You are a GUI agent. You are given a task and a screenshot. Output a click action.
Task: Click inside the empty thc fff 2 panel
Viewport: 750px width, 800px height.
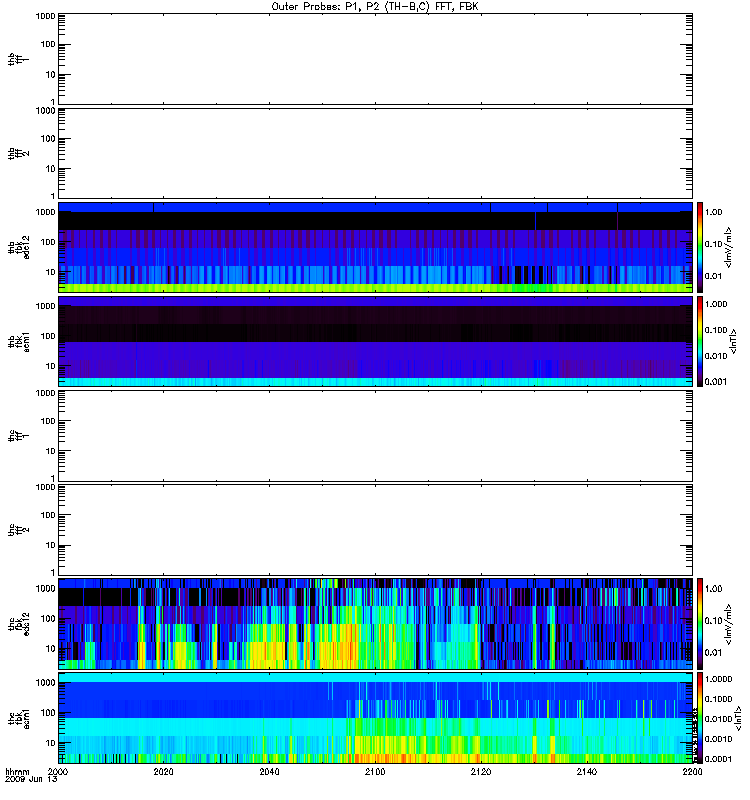(x=376, y=530)
